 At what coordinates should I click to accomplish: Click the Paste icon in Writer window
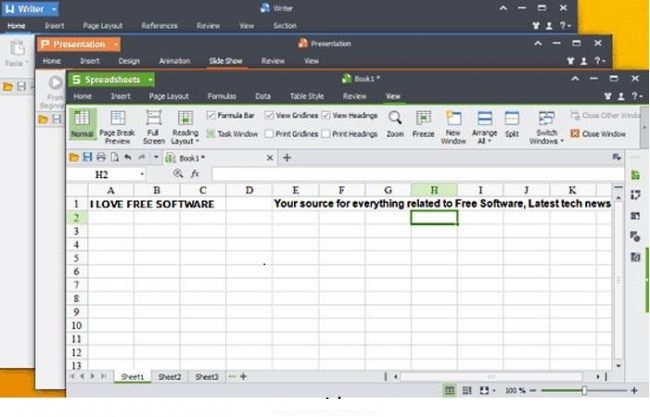tap(17, 48)
